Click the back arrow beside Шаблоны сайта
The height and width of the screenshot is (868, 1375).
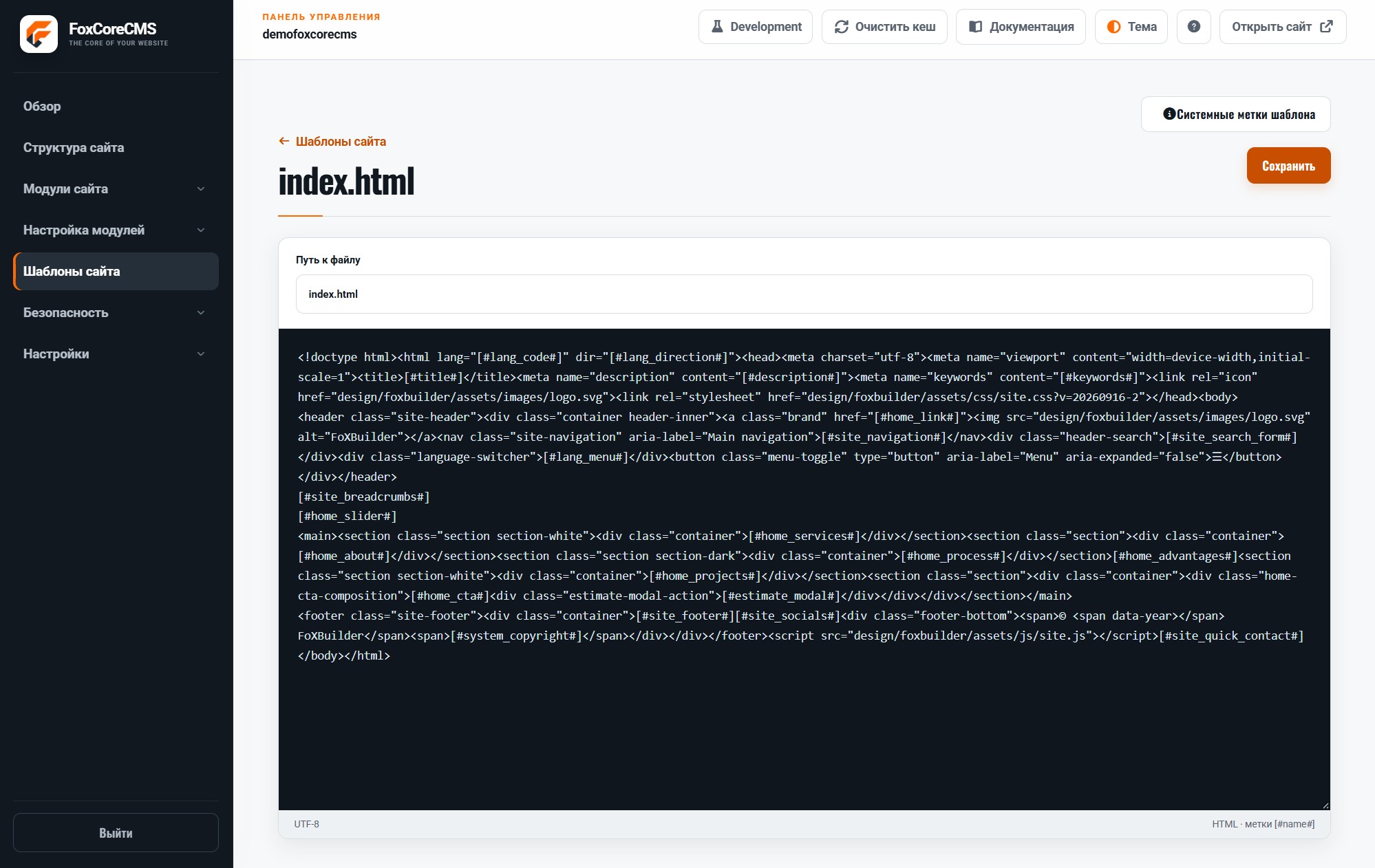coord(284,141)
